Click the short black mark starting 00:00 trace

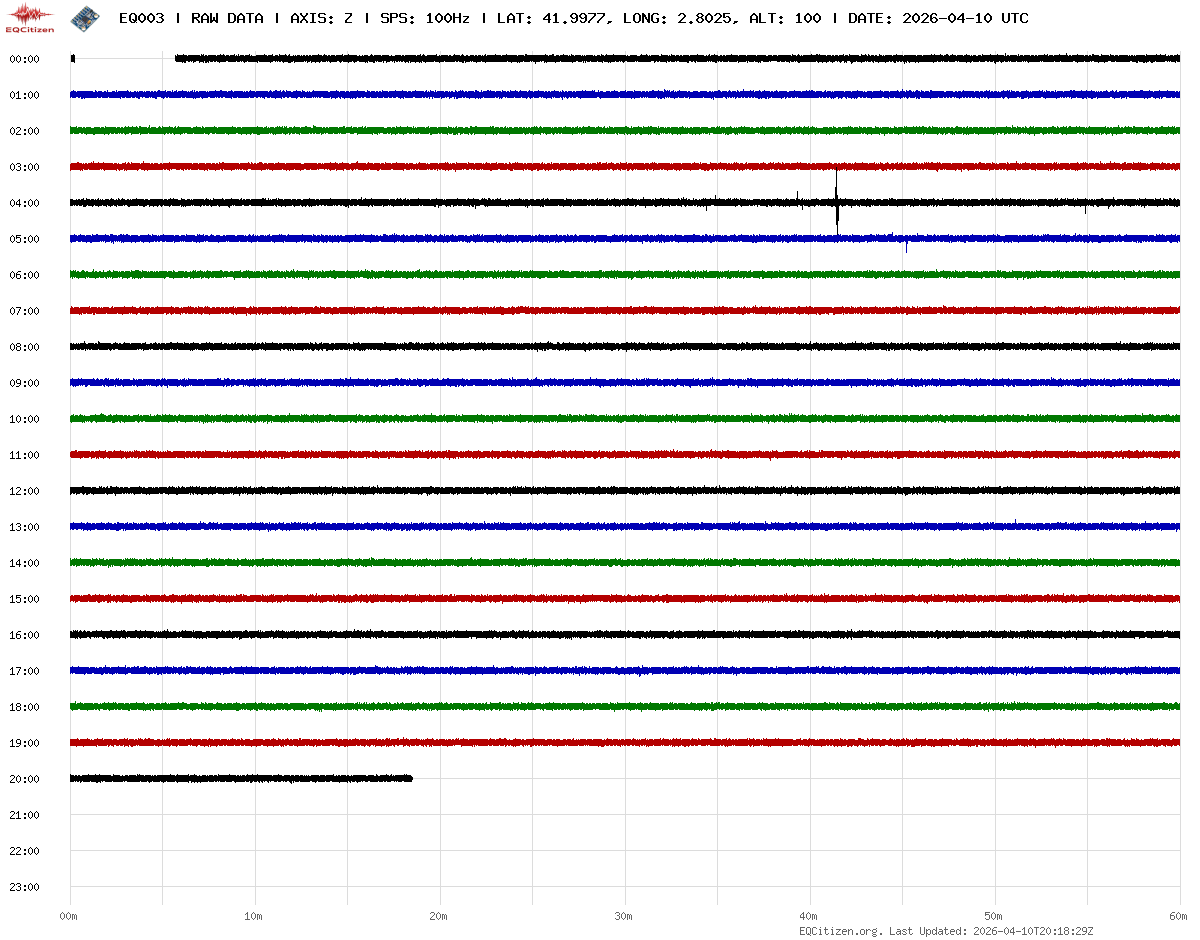[x=73, y=59]
